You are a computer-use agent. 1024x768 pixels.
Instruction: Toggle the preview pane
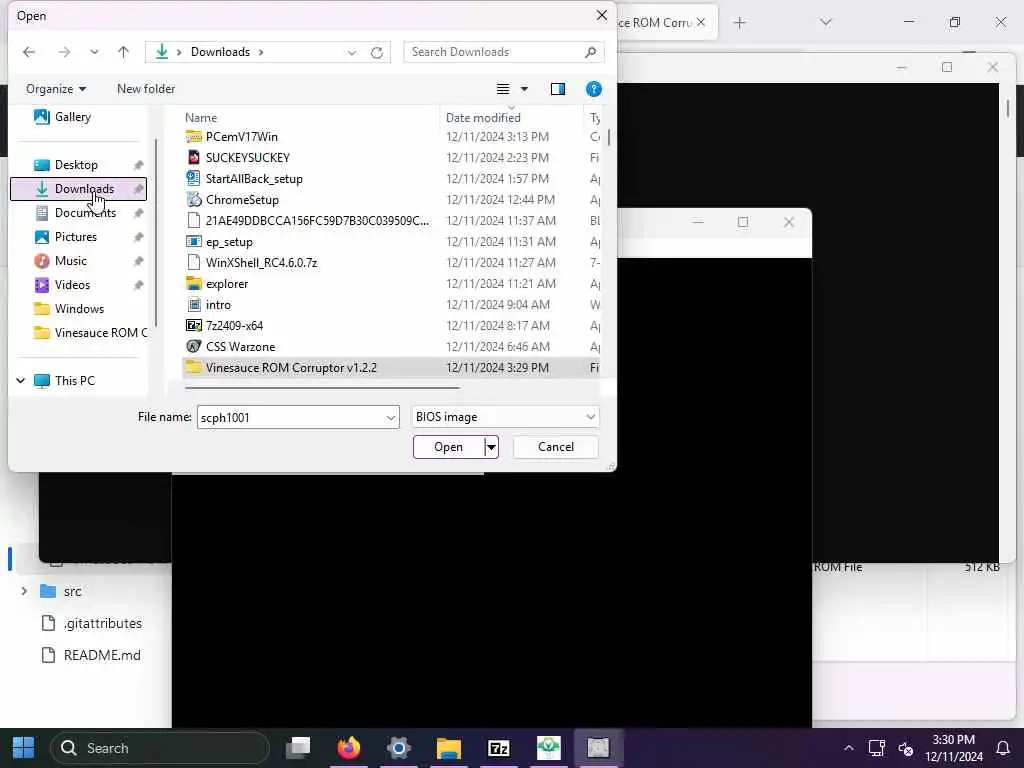click(558, 89)
